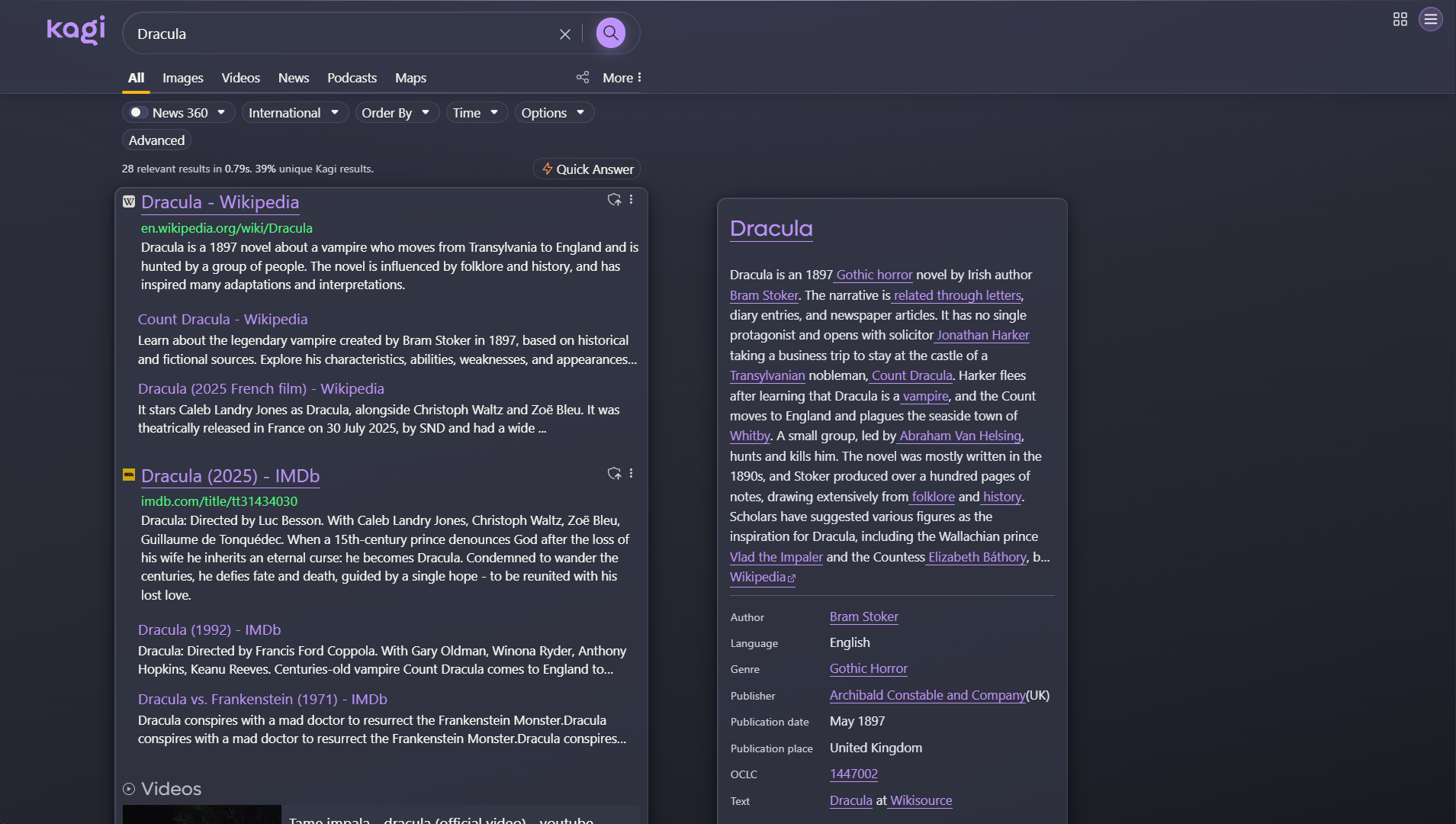Image resolution: width=1456 pixels, height=824 pixels.
Task: Click the Kagi logo
Action: click(76, 31)
